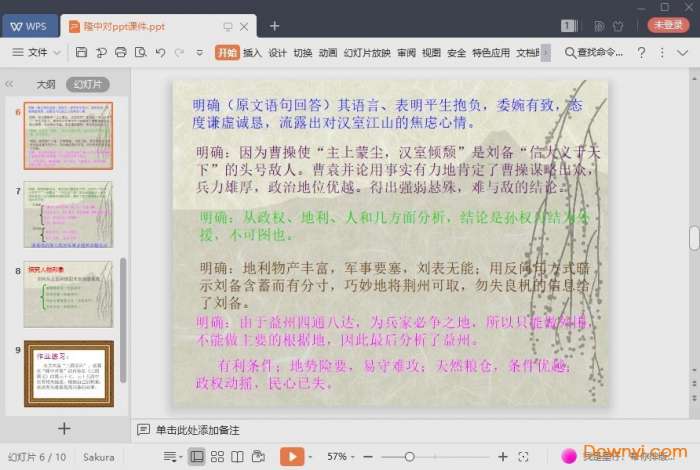The image size is (700, 470).
Task: Select the 审阅 ribbon tab
Action: pos(406,53)
